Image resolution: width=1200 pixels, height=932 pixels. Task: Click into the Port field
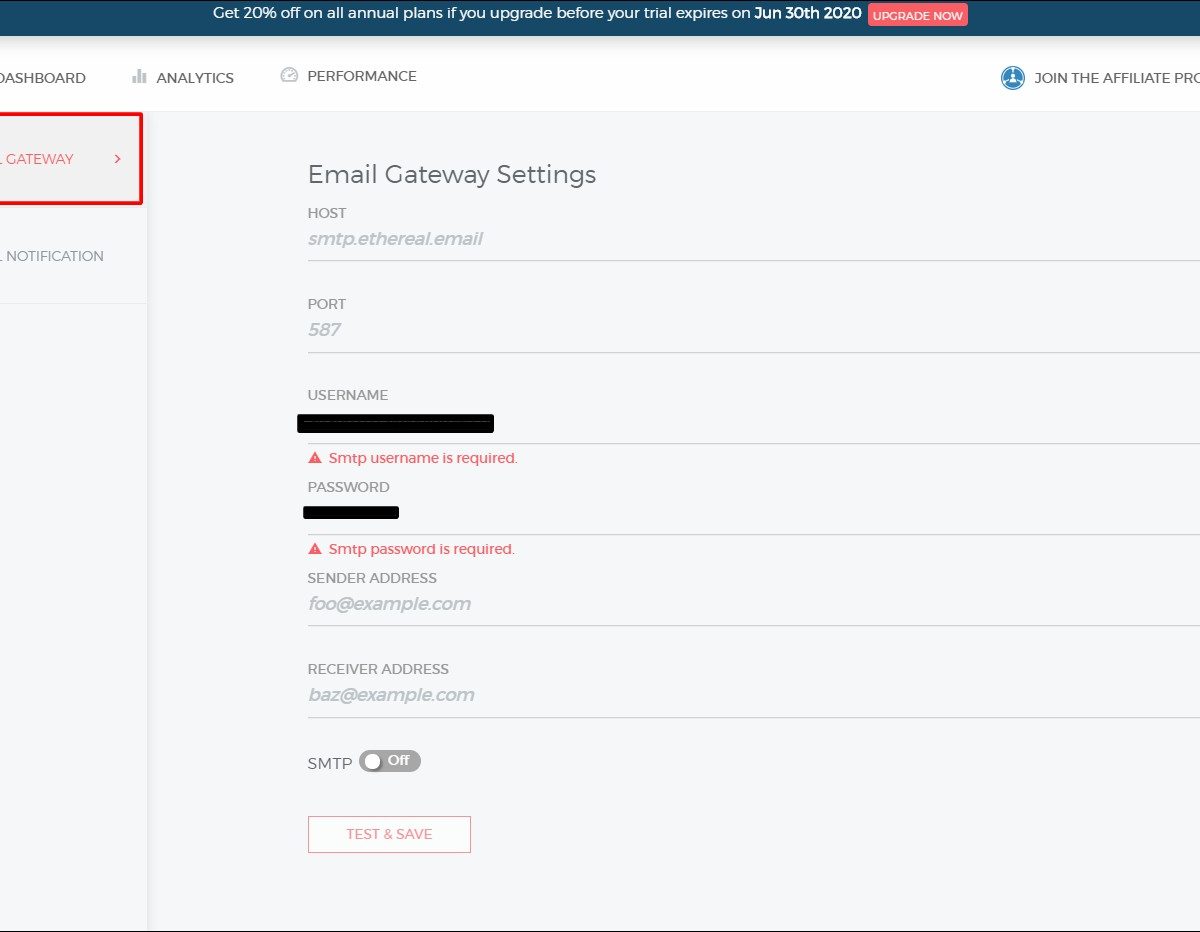[750, 330]
